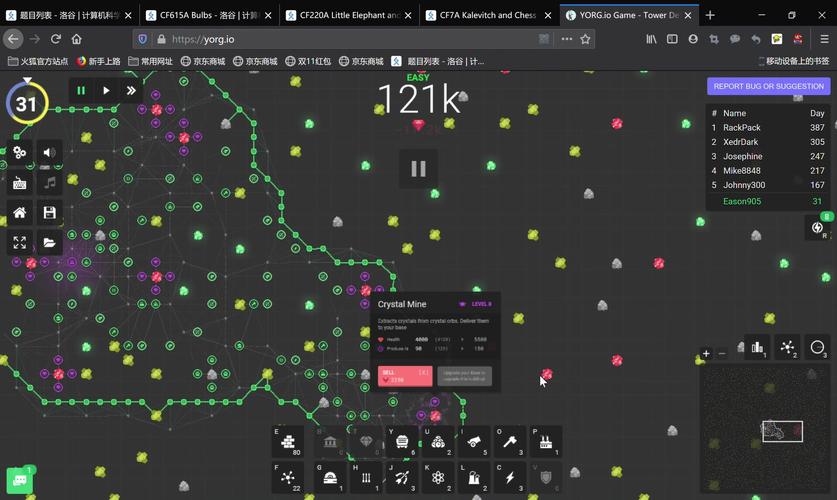Select the wall building (E)
The image size is (837, 500).
pyautogui.click(x=288, y=441)
